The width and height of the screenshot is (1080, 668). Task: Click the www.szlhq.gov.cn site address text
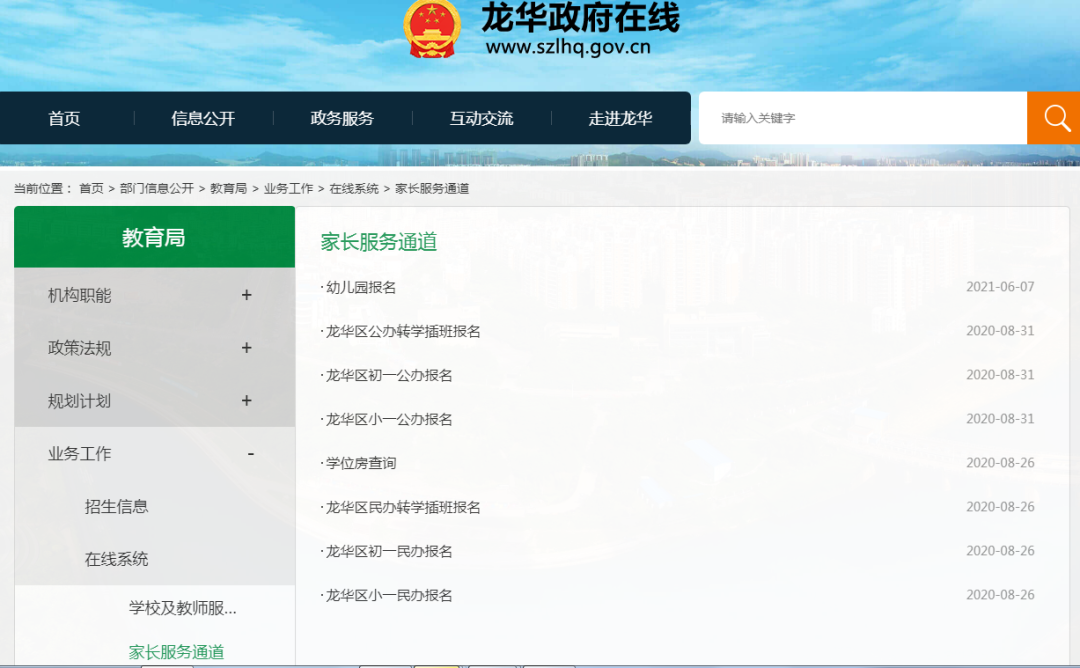[568, 48]
